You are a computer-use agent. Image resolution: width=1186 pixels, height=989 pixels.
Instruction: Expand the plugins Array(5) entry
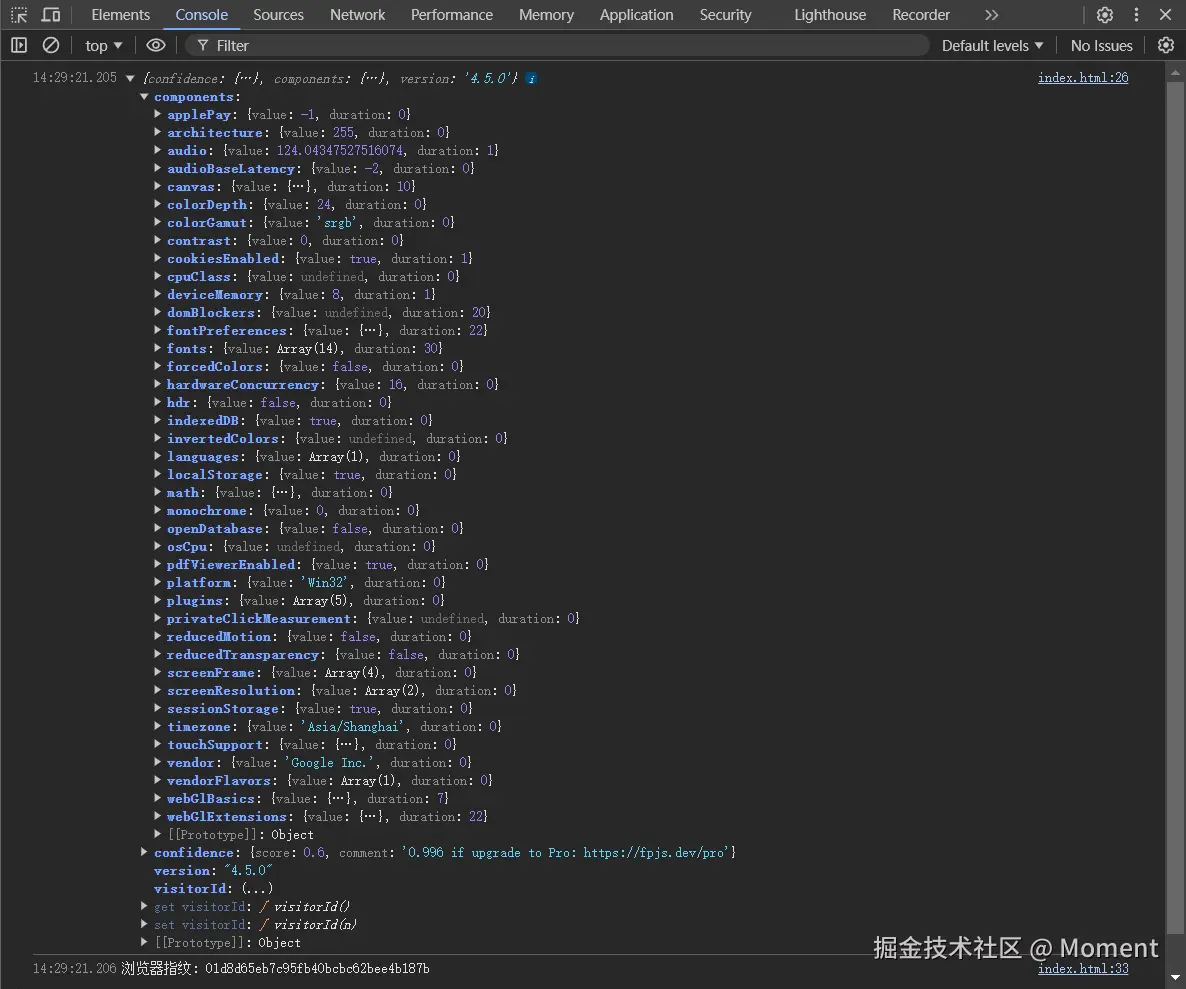157,600
